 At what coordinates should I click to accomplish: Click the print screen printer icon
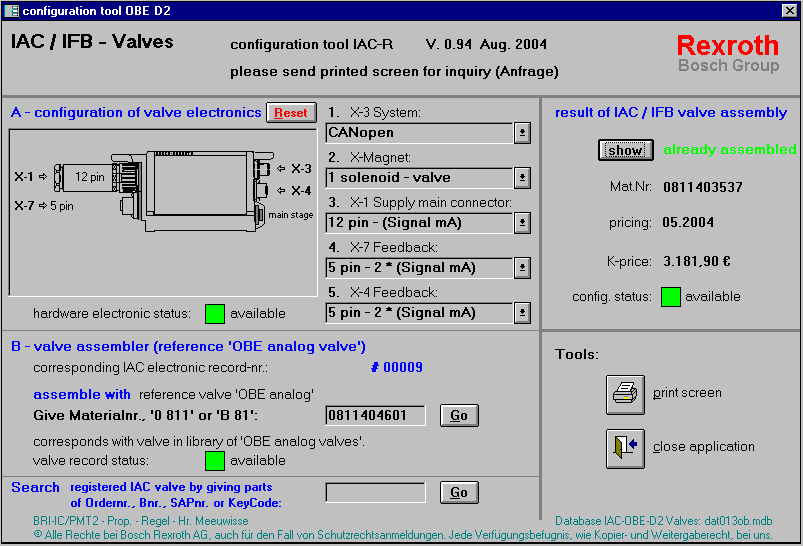(x=625, y=394)
